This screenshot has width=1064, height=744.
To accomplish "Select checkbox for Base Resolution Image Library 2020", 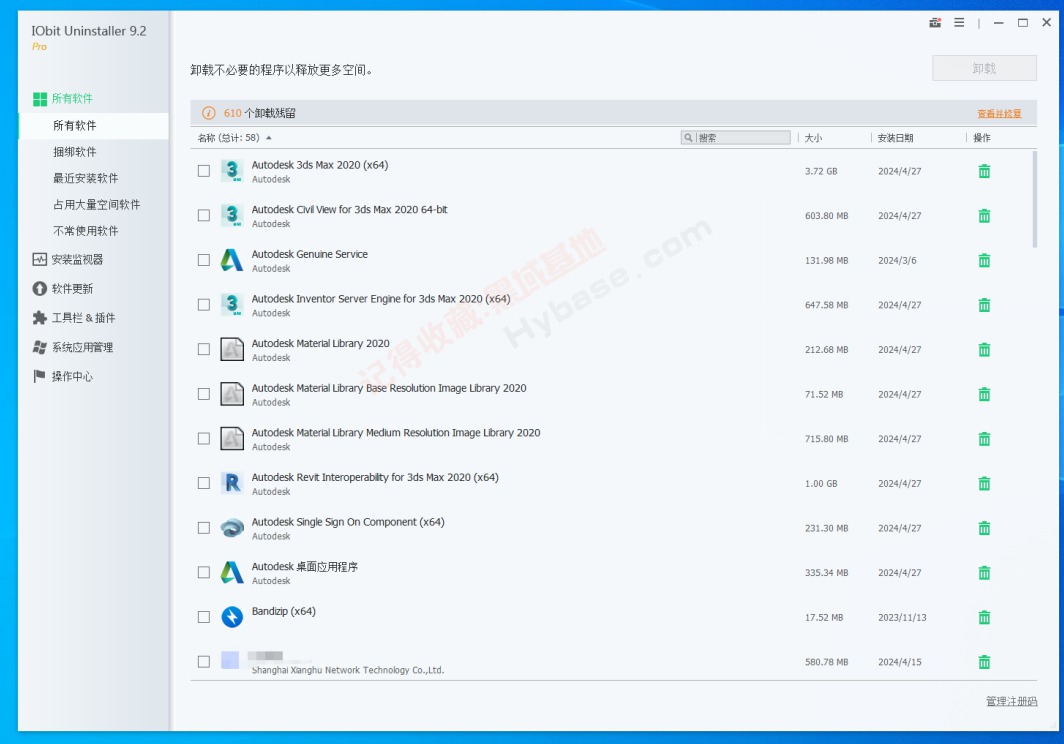I will (204, 394).
